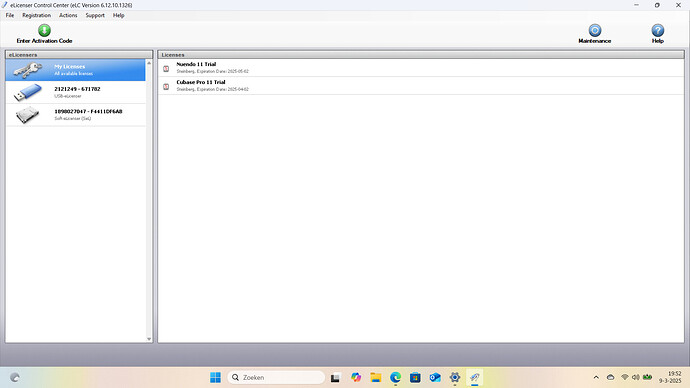
Task: Open the Maintenance tool icon
Action: pyautogui.click(x=595, y=30)
